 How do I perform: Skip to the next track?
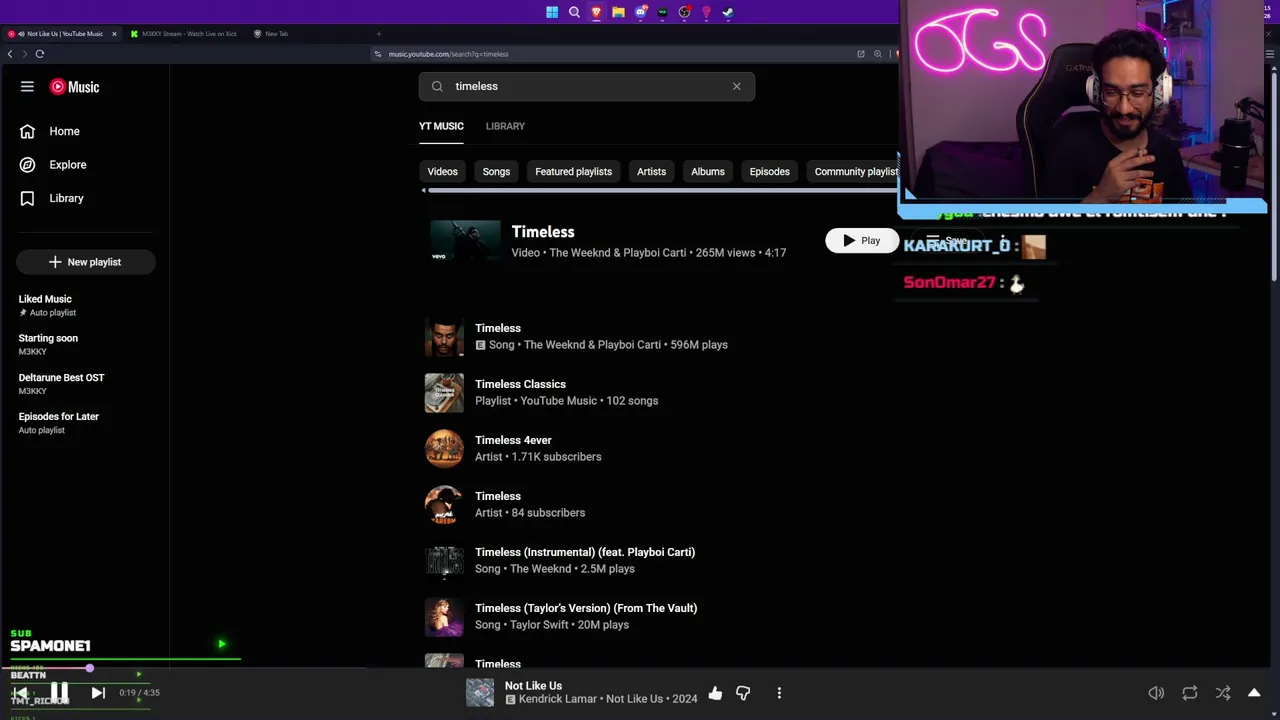pyautogui.click(x=98, y=692)
